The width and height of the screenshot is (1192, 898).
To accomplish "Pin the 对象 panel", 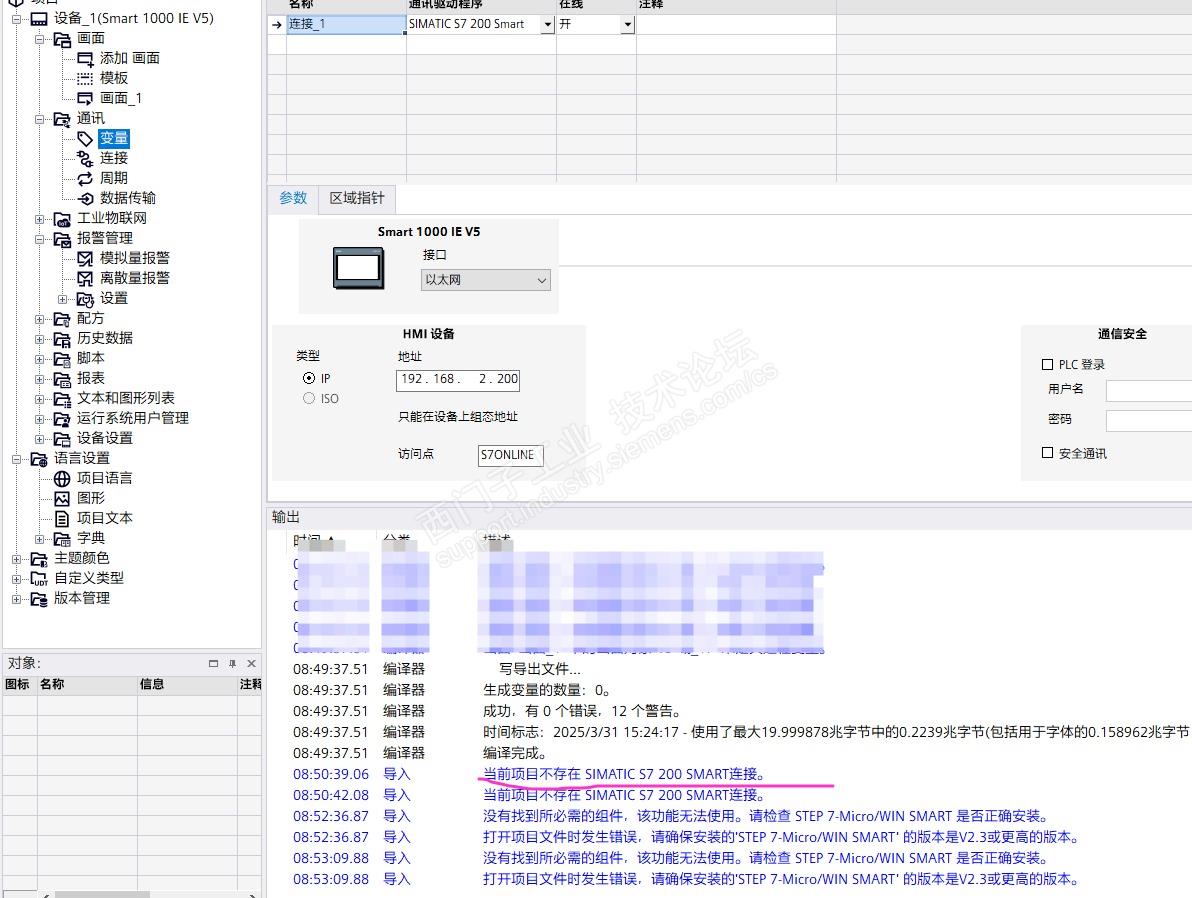I will point(233,663).
